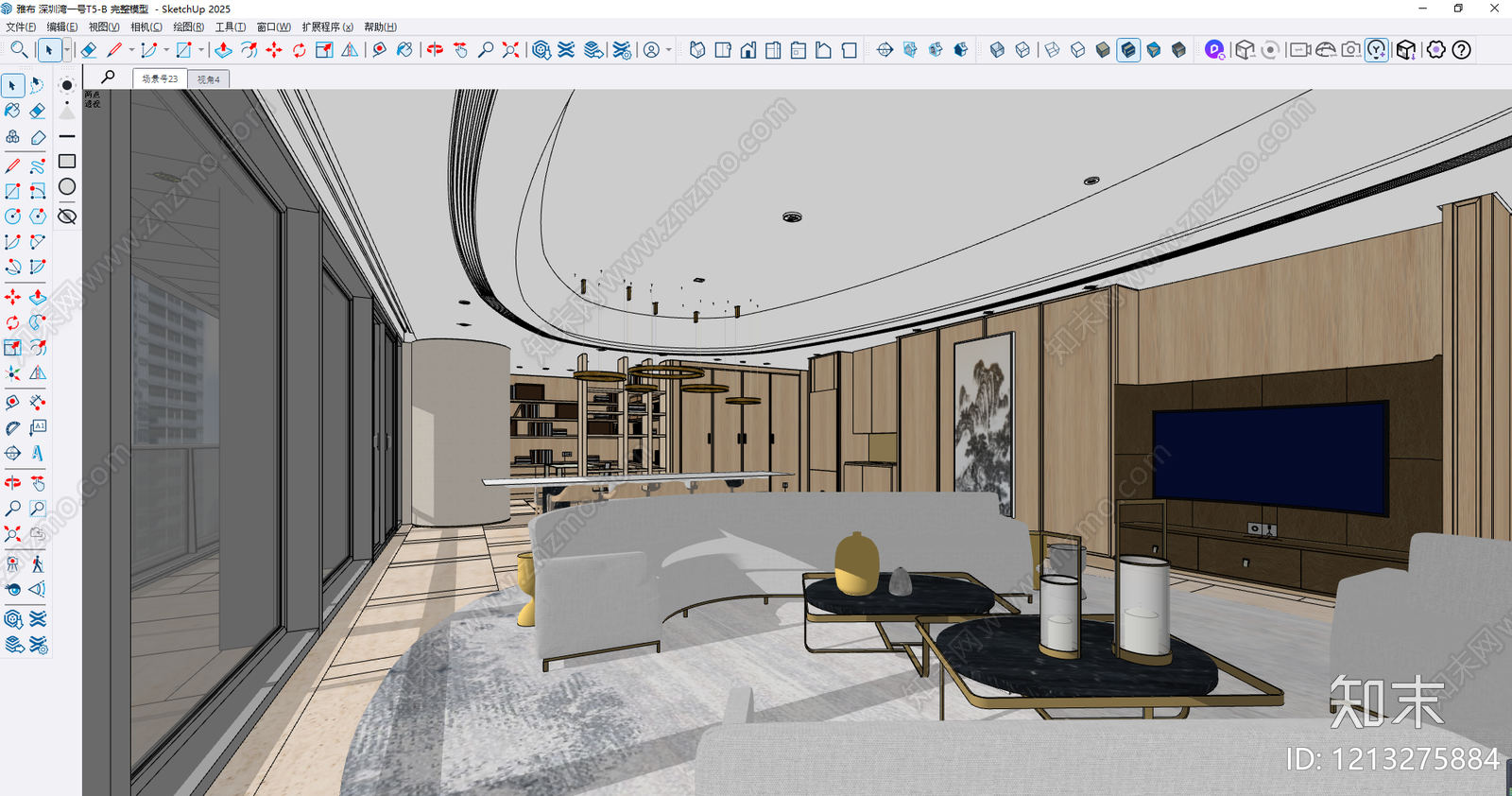Viewport: 1512px width, 796px height.
Task: Switch to the Front house view
Action: pos(748,50)
